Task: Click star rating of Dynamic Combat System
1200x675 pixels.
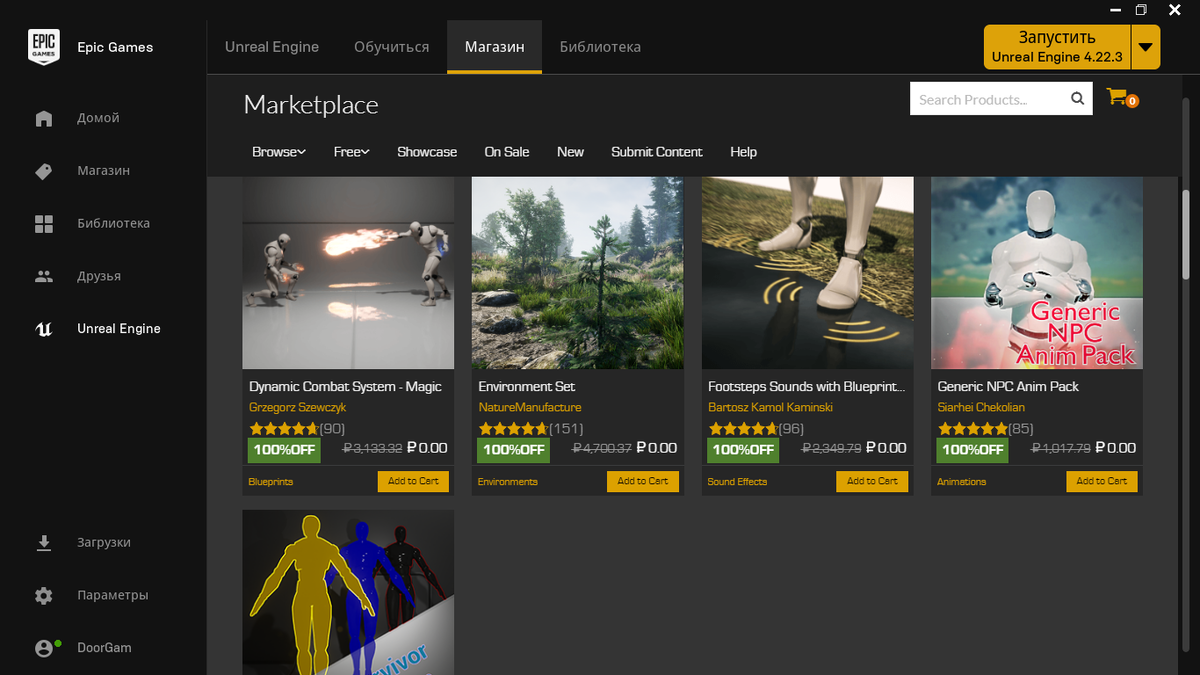Action: (284, 428)
